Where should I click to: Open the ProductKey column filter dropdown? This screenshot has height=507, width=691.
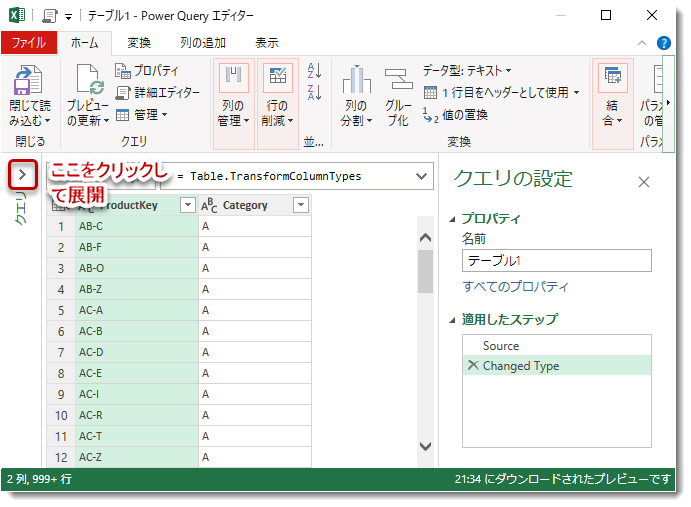188,205
